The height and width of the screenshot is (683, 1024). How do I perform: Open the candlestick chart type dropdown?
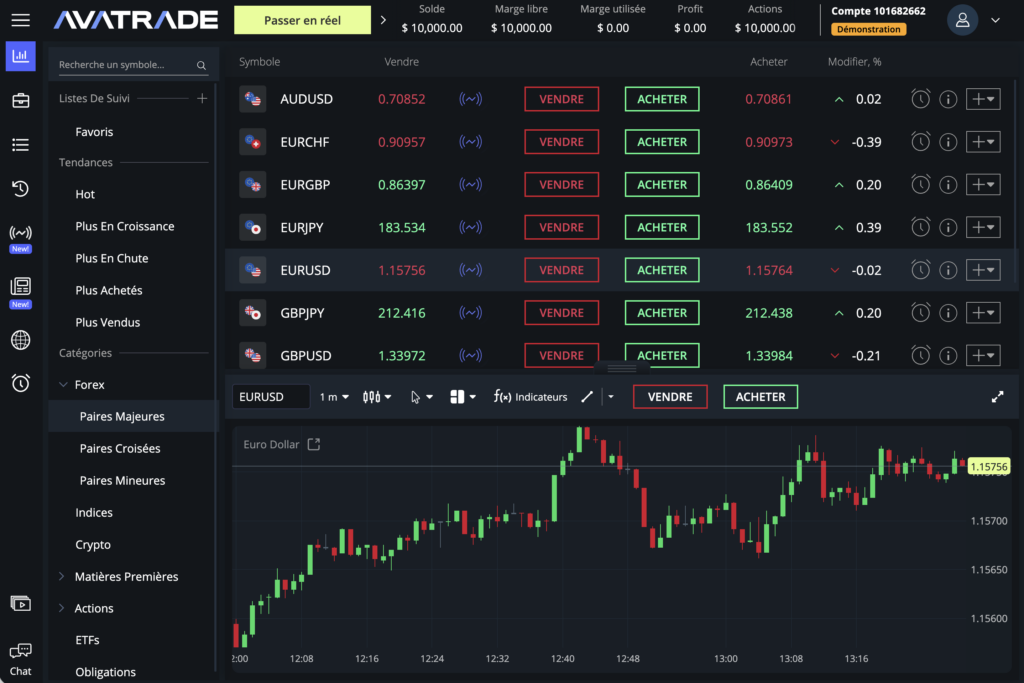377,397
